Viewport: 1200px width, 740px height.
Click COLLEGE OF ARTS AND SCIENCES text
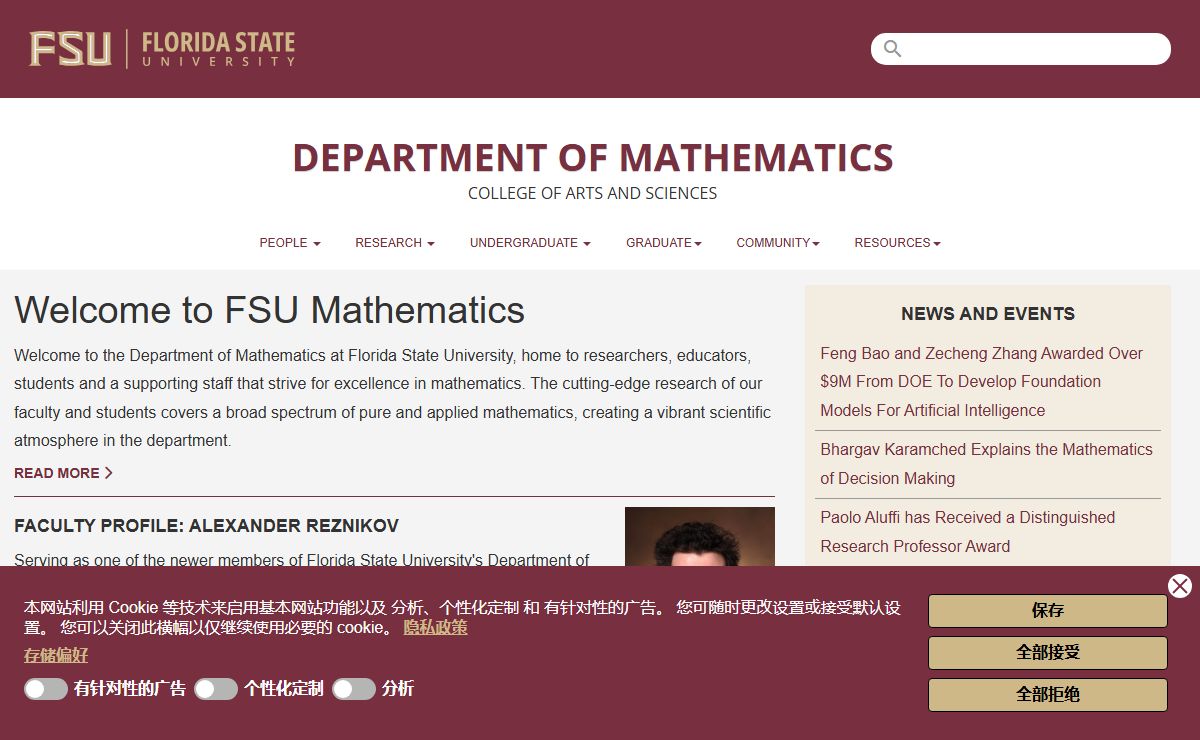tap(593, 194)
